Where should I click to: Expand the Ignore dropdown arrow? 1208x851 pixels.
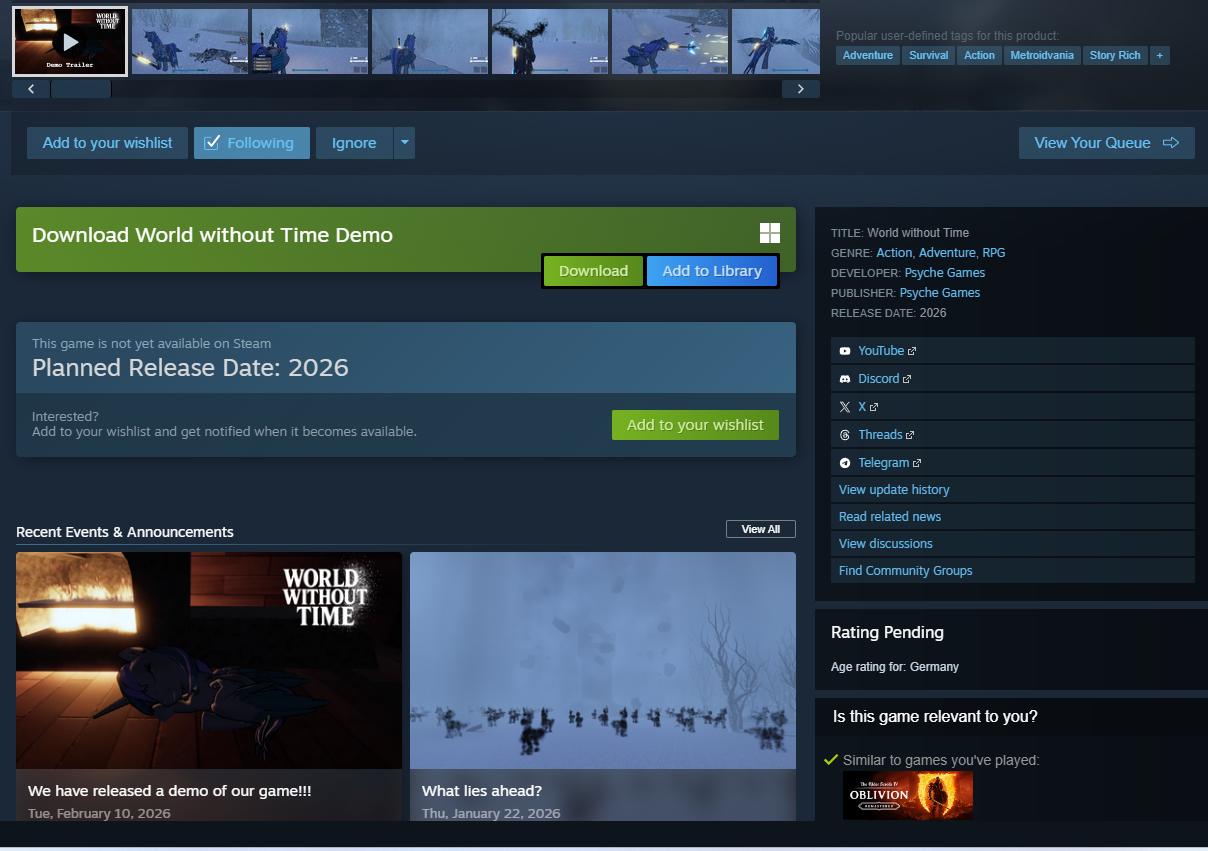pyautogui.click(x=405, y=143)
